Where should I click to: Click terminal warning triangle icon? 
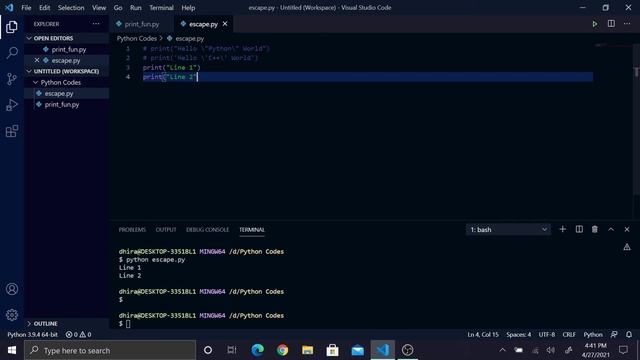pos(627,247)
